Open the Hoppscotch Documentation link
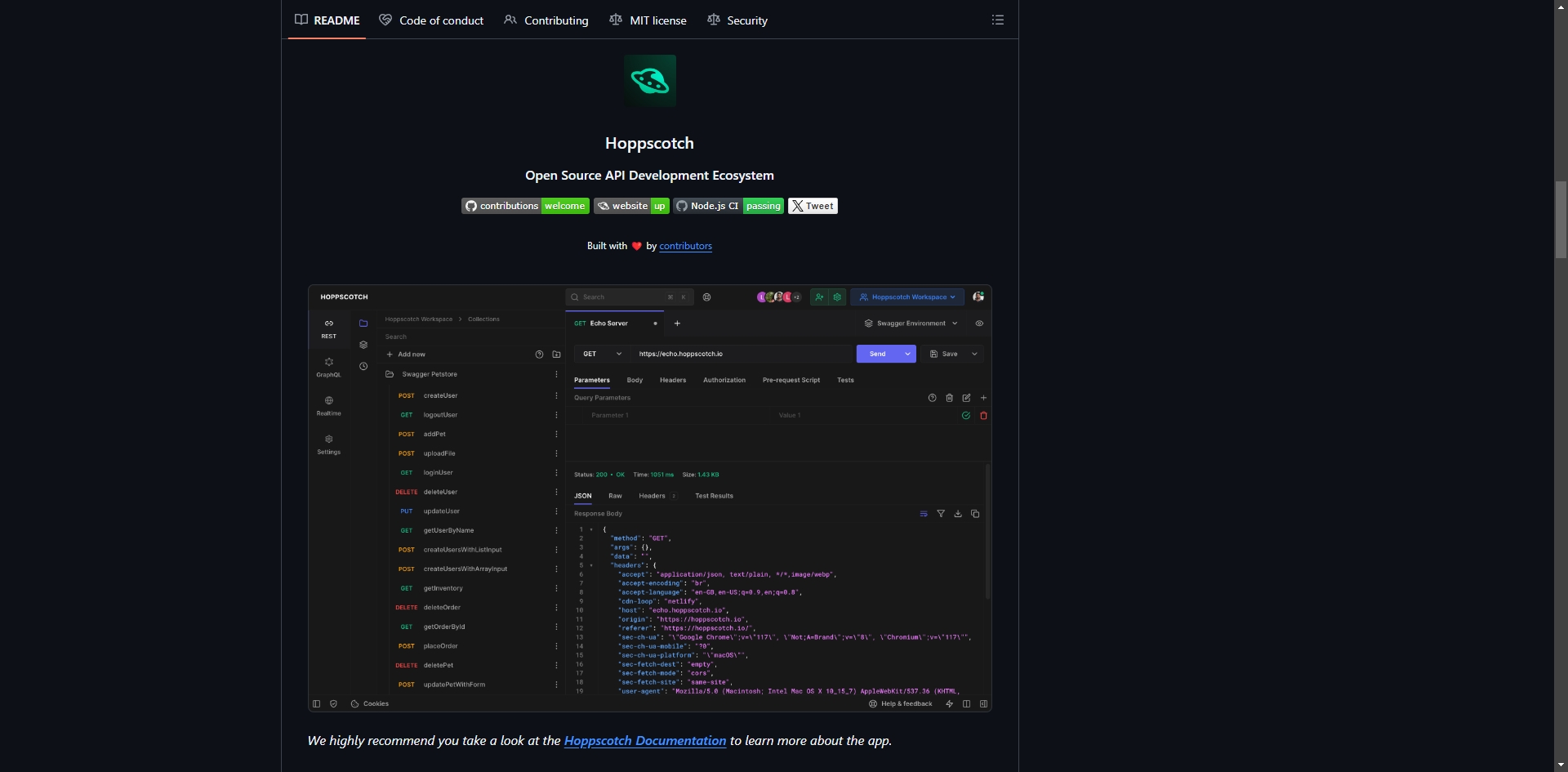Image resolution: width=1568 pixels, height=772 pixels. [x=645, y=741]
